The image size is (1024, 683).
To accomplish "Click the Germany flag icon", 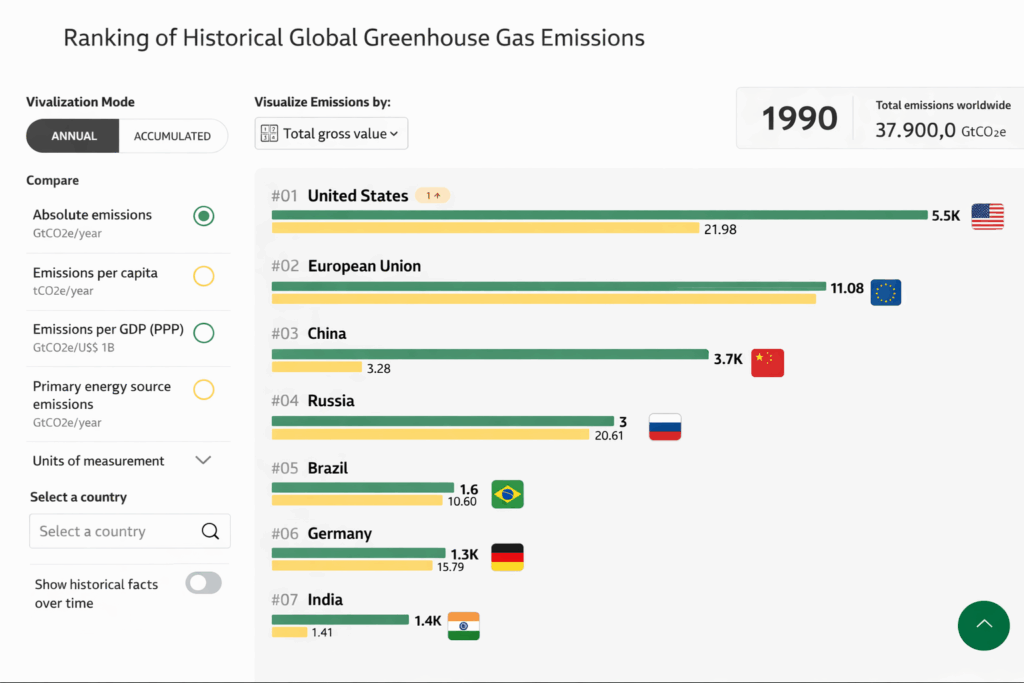I will 507,558.
